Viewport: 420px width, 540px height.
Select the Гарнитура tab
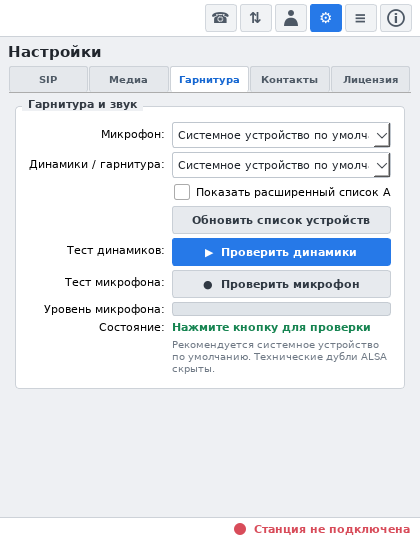pos(209,80)
